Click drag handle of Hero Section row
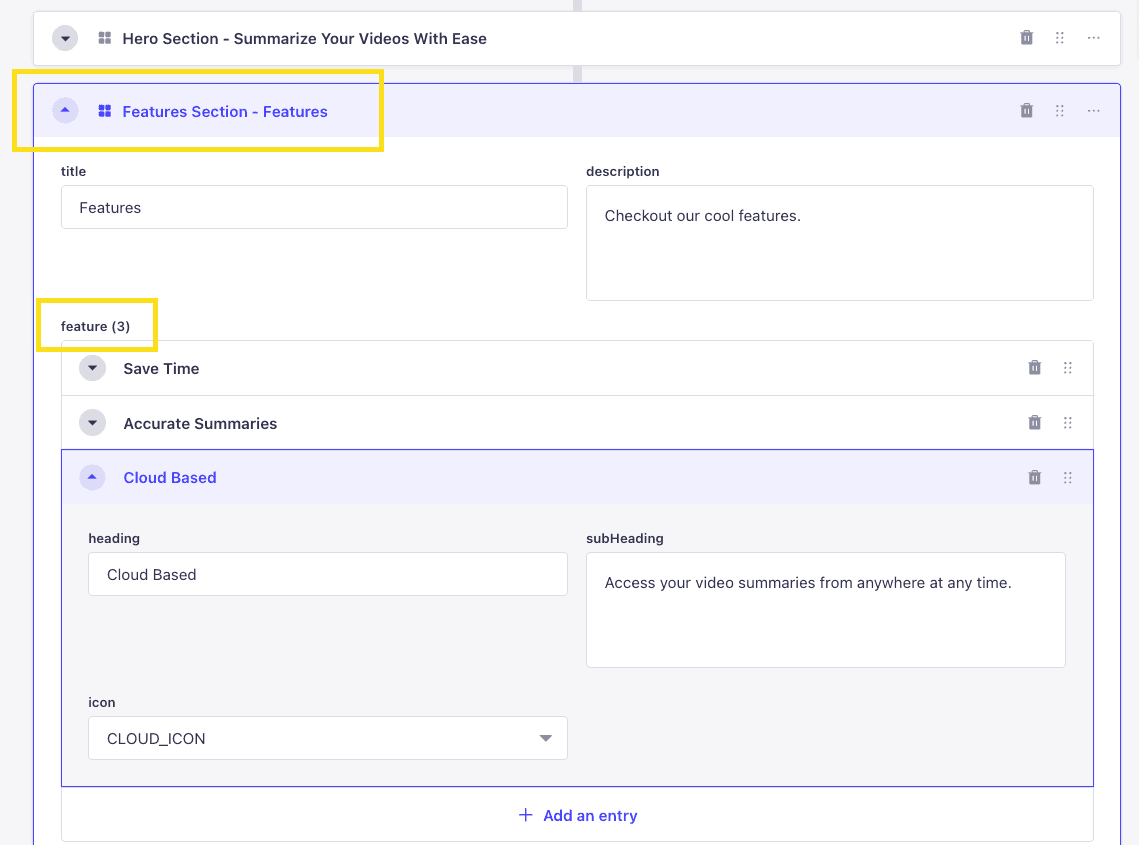Image resolution: width=1139 pixels, height=845 pixels. [x=1060, y=38]
